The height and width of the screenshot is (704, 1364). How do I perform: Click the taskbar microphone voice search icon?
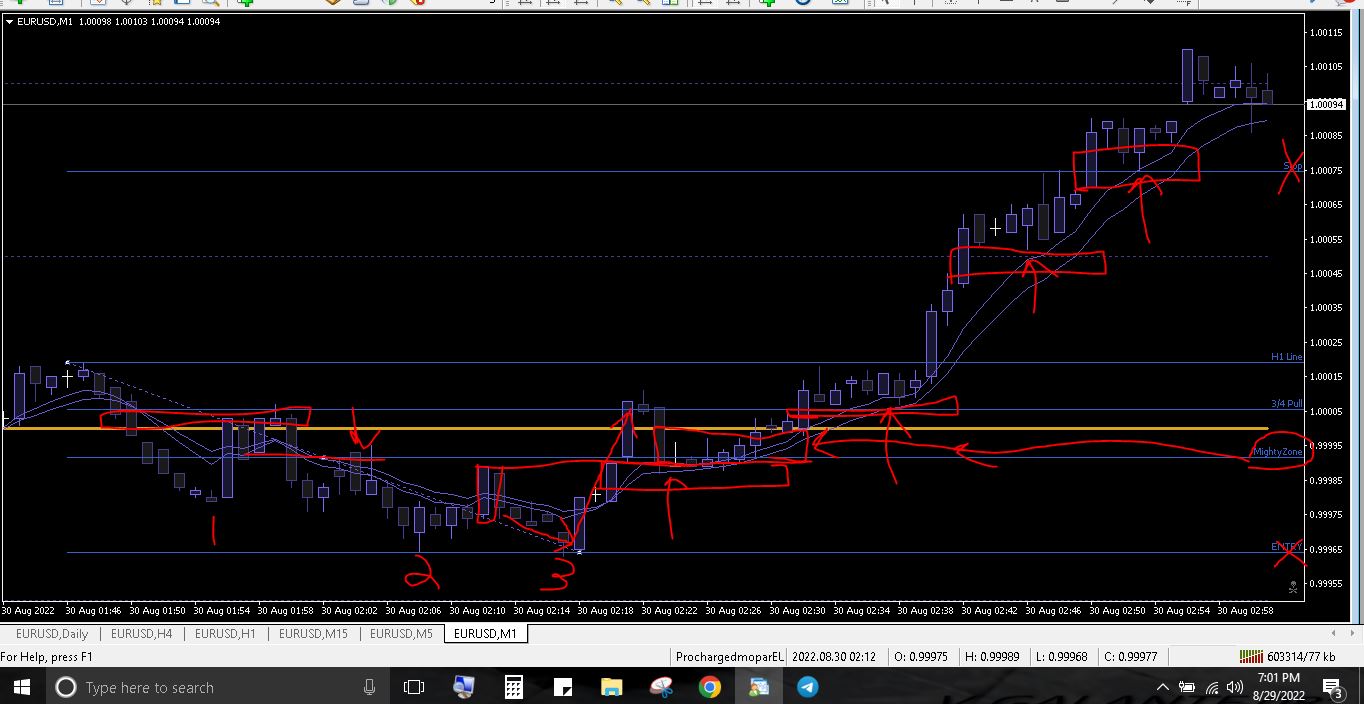pos(369,687)
